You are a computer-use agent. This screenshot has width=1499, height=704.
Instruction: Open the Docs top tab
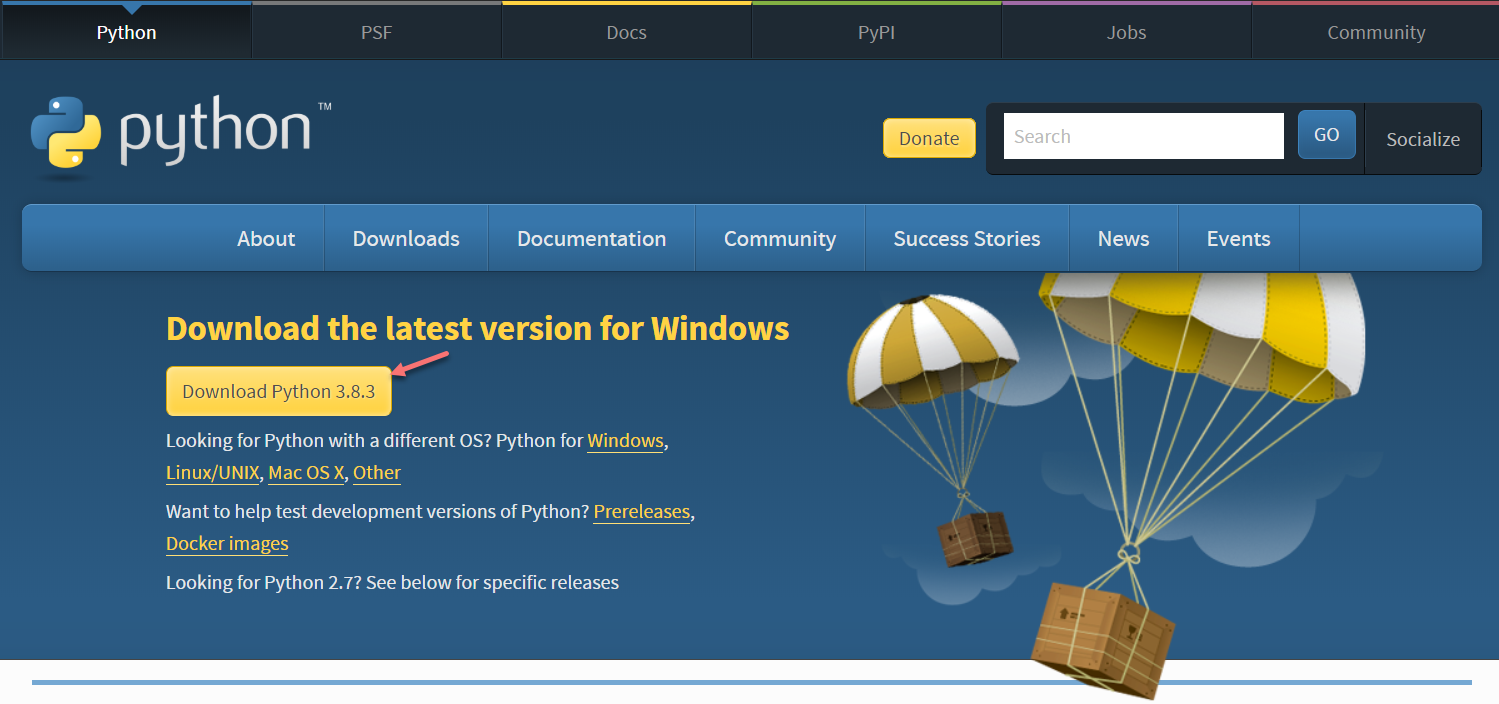coord(626,32)
